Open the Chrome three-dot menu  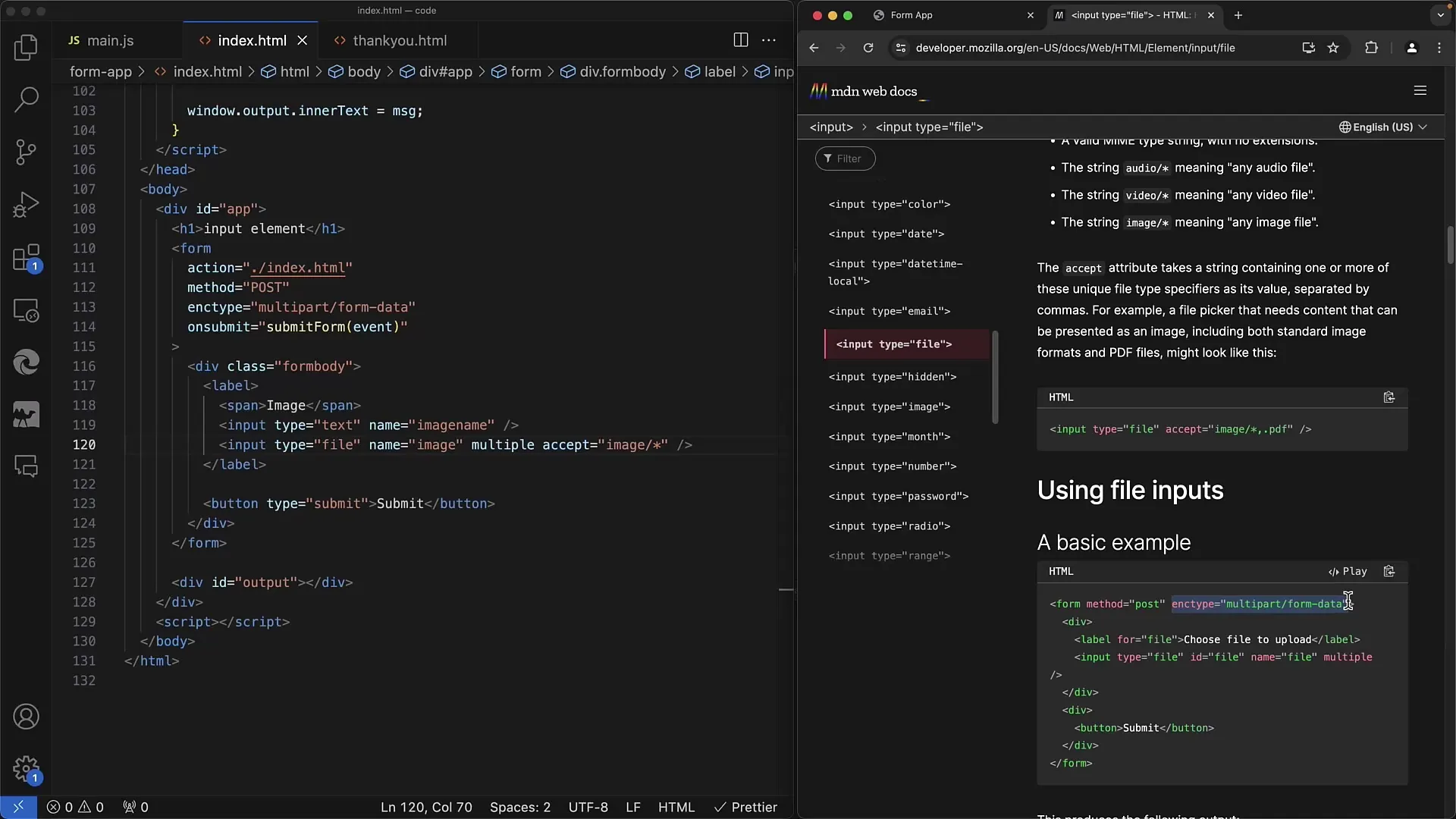click(1439, 48)
